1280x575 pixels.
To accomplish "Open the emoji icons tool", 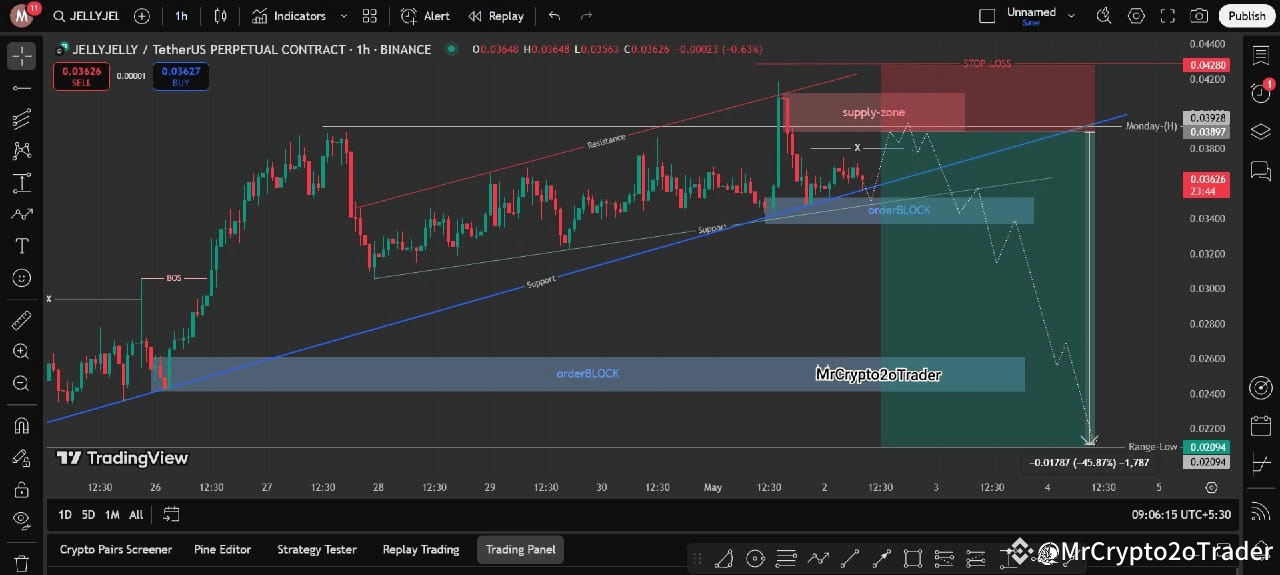I will click(x=21, y=278).
